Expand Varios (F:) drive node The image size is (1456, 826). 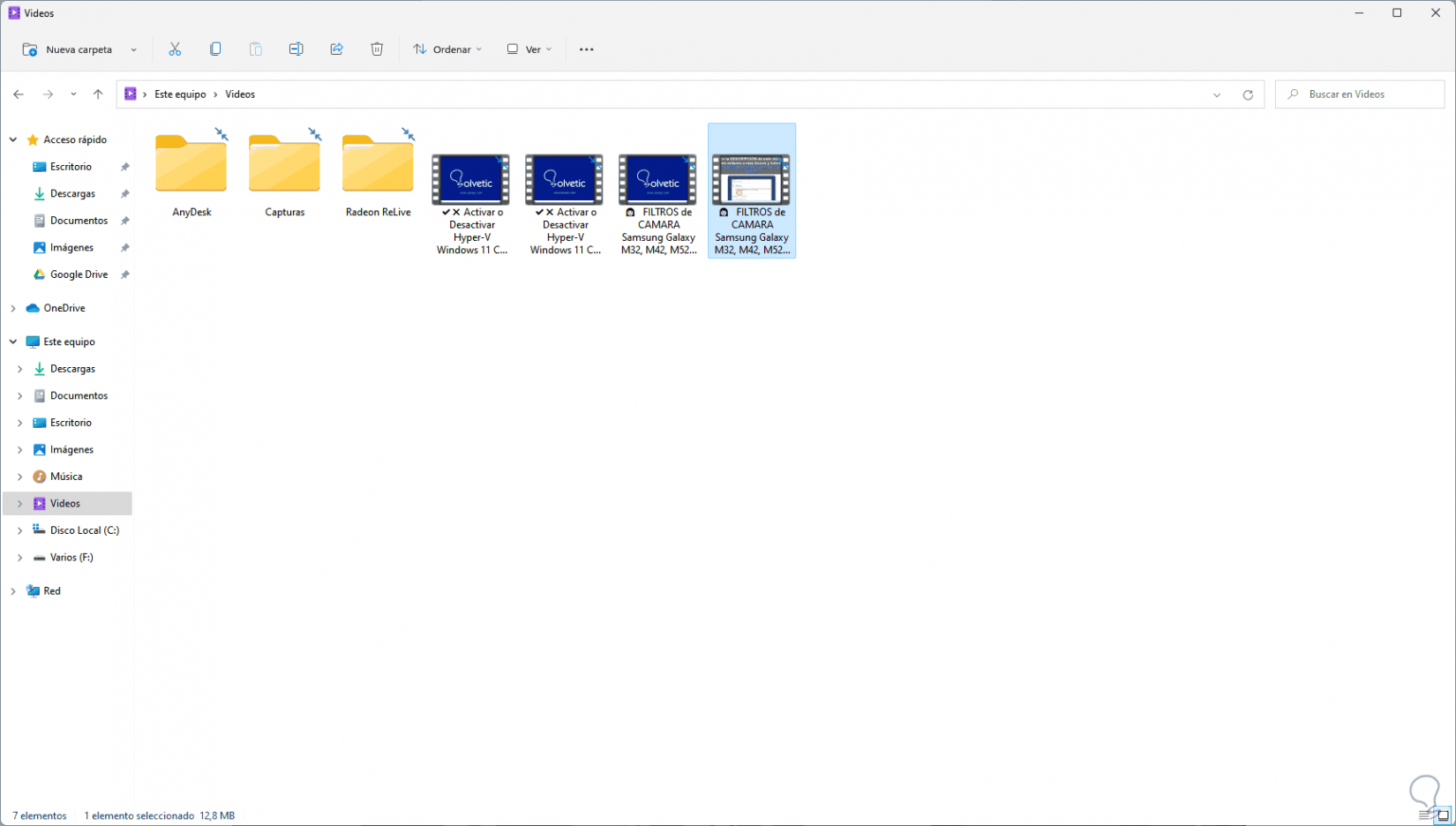pos(19,558)
